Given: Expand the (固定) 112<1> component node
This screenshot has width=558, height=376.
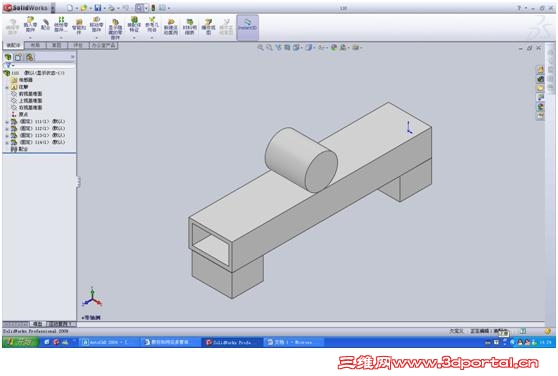Looking at the screenshot, I should [7, 128].
